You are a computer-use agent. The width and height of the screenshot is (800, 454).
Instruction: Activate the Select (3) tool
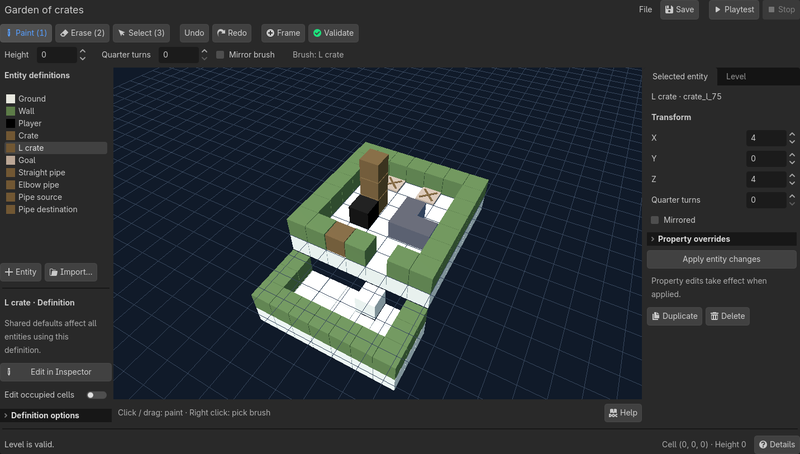[141, 33]
